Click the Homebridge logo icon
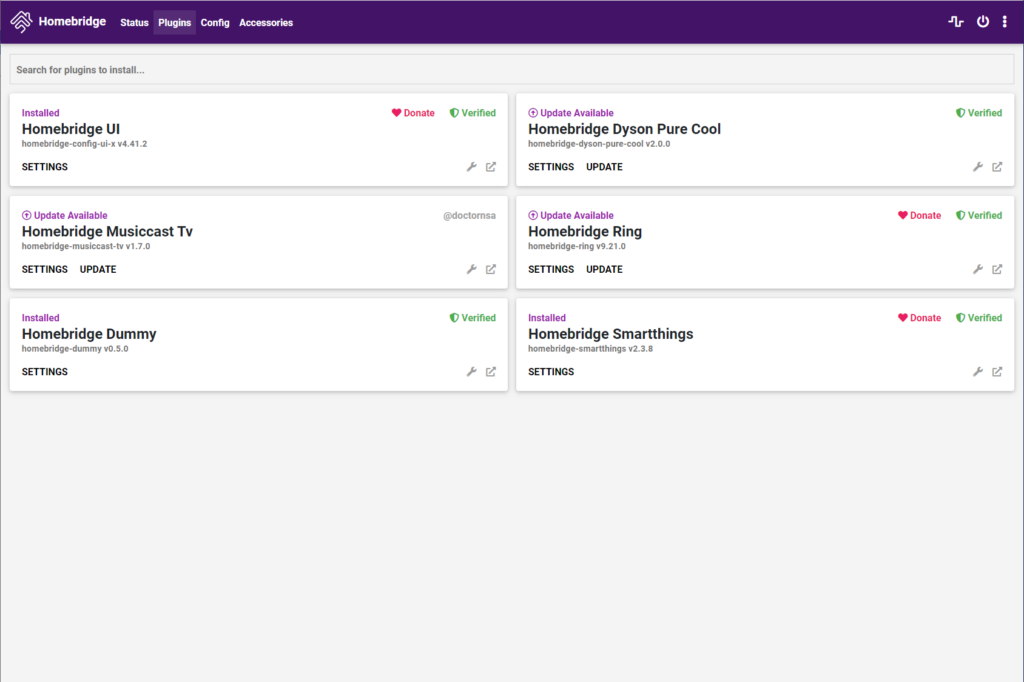1024x682 pixels. click(21, 22)
